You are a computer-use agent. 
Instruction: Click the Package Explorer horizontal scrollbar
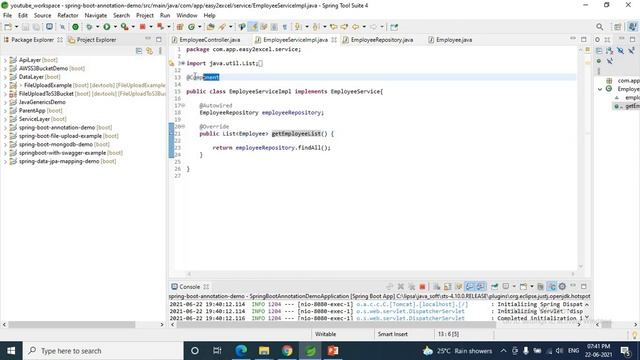tap(72, 325)
